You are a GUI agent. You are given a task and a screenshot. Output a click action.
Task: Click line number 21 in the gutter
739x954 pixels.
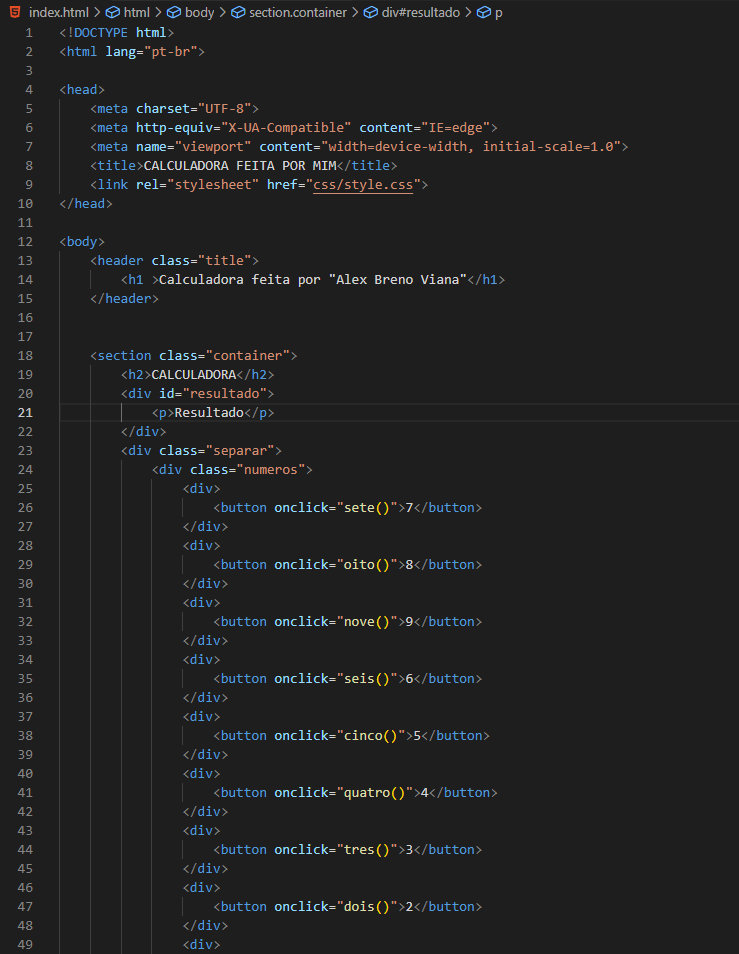coord(25,412)
